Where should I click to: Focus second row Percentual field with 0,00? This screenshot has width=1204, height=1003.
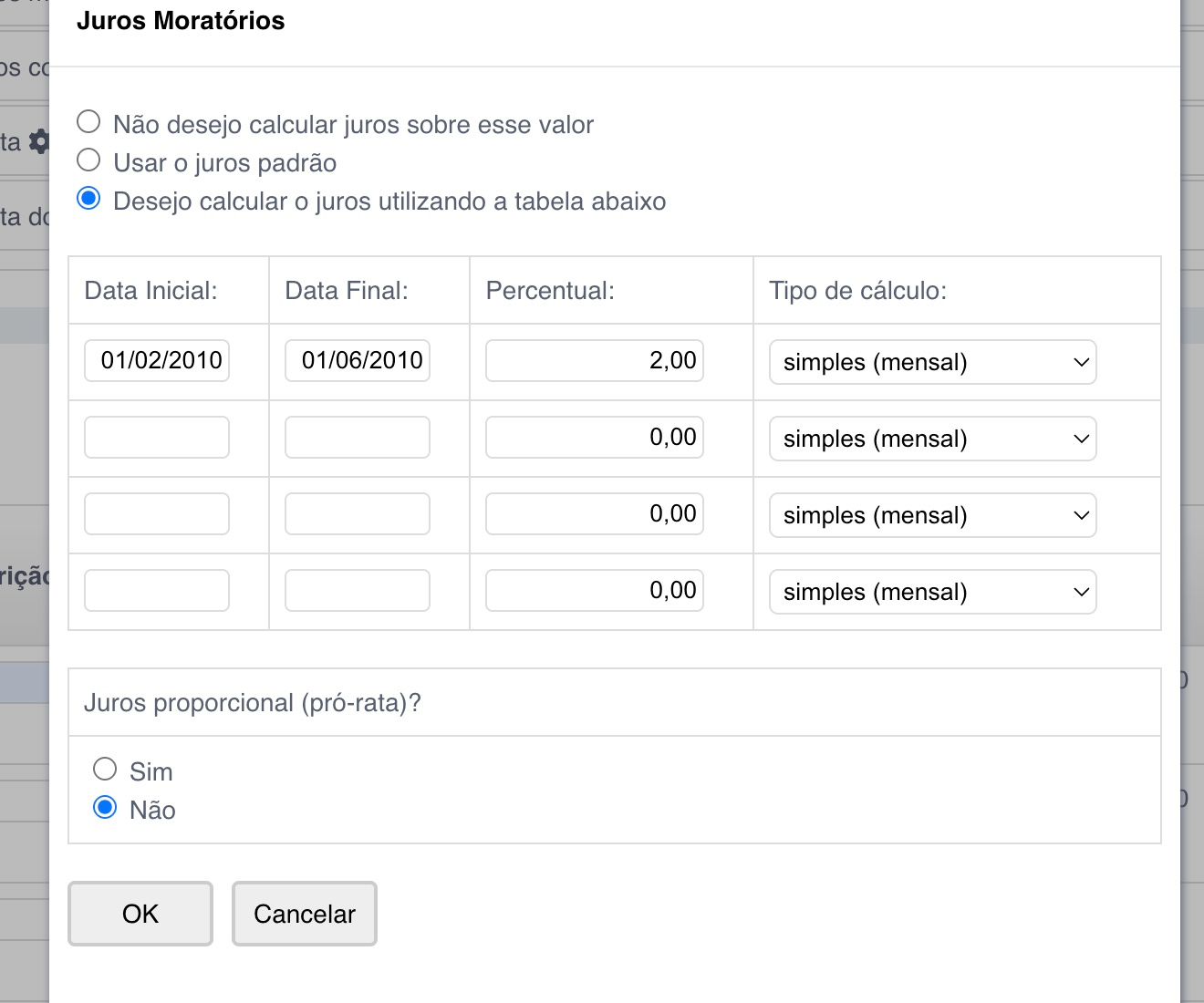595,438
